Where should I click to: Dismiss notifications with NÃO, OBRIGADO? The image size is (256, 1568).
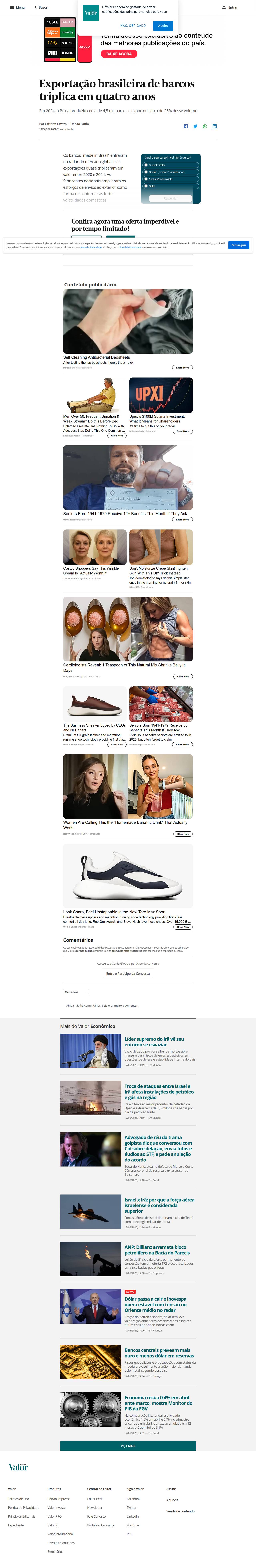[133, 26]
